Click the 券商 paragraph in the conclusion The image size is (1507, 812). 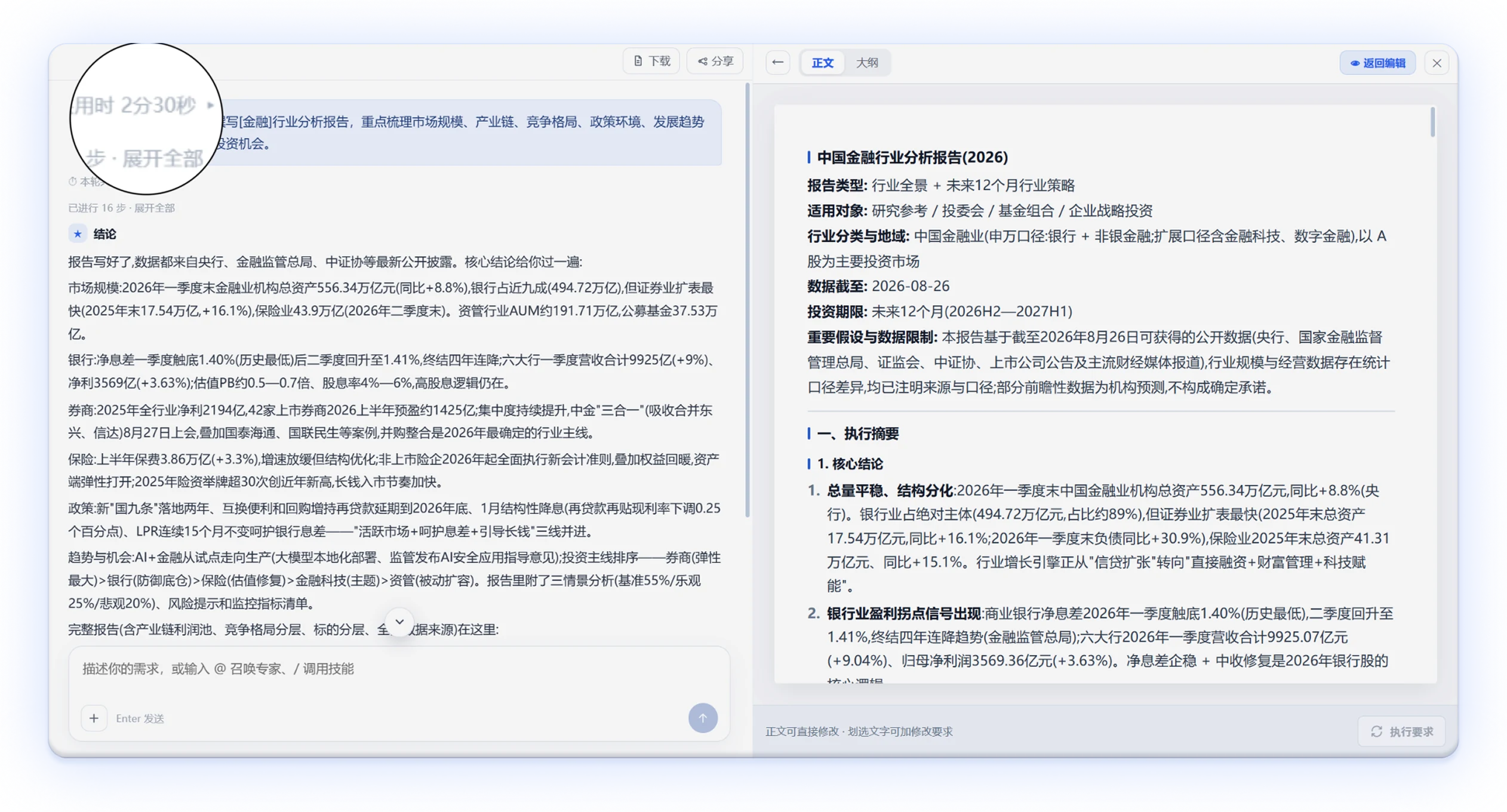tap(390, 422)
